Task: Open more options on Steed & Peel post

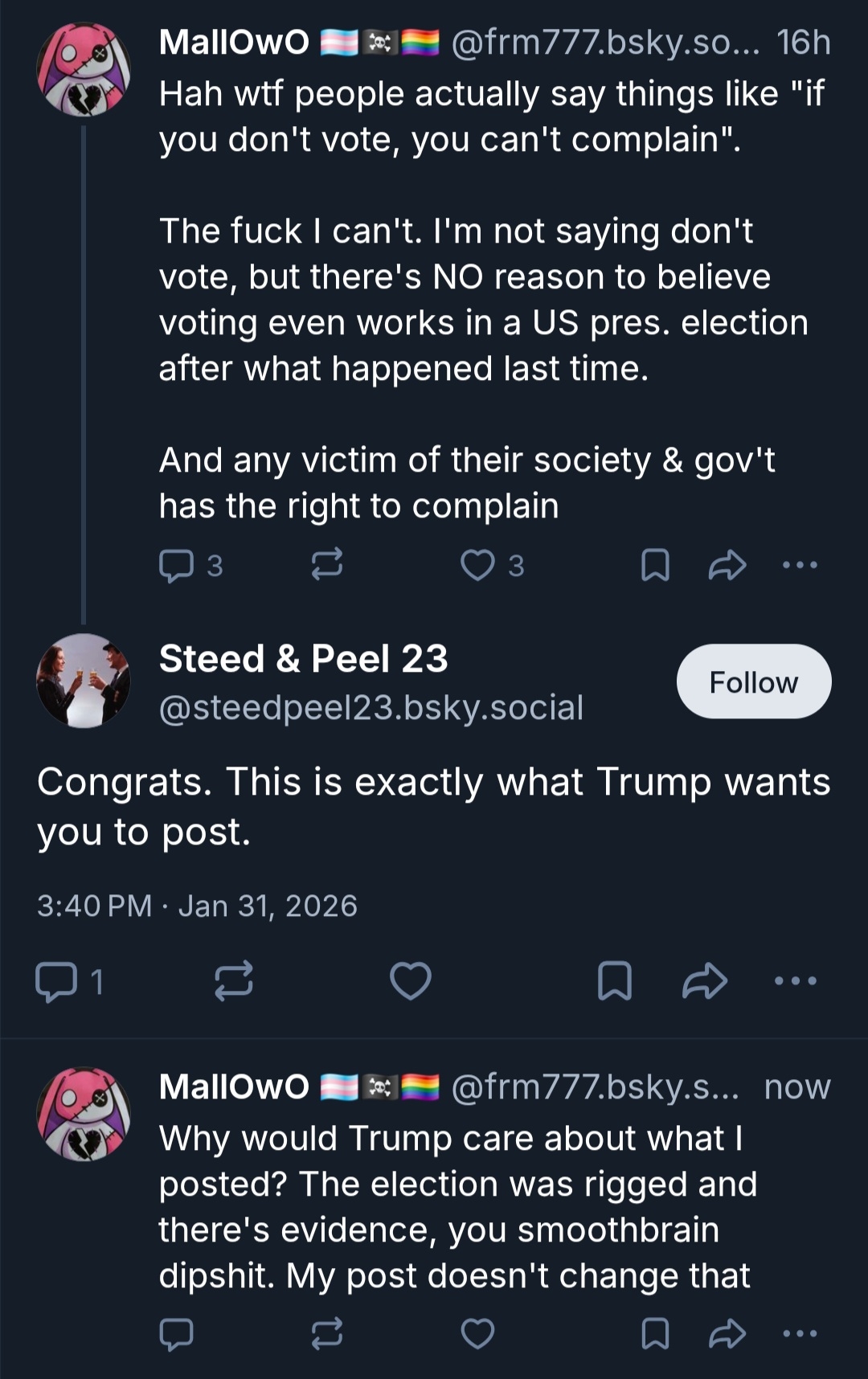Action: pyautogui.click(x=795, y=981)
